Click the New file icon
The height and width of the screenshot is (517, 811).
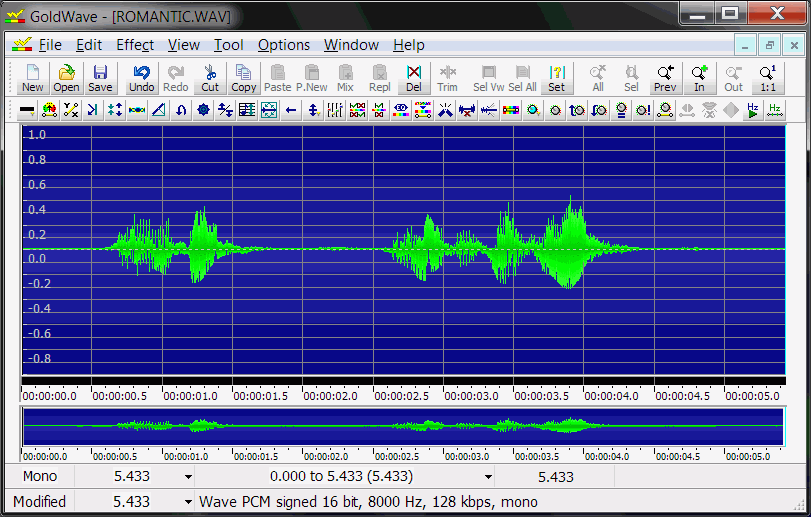point(33,78)
